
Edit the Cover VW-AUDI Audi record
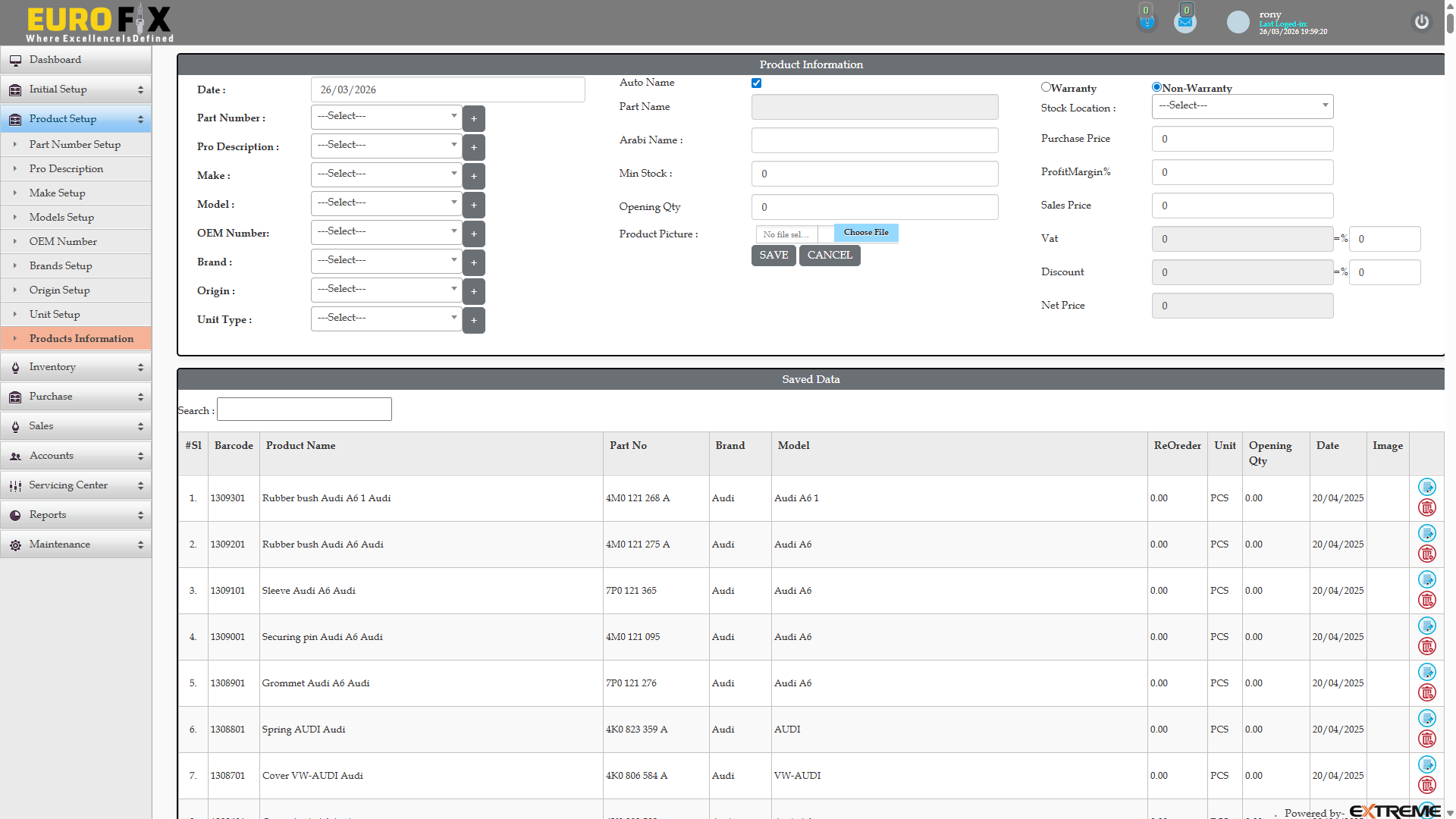click(x=1427, y=764)
